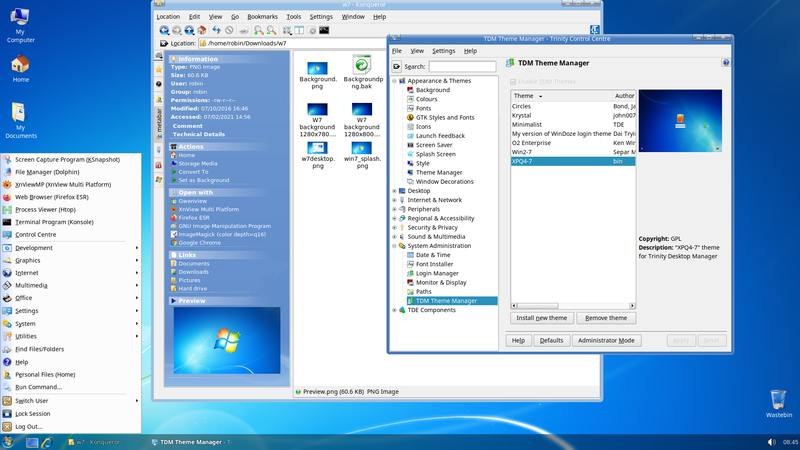Click the Theme column header to sort
This screenshot has width=800, height=450.
[561, 96]
